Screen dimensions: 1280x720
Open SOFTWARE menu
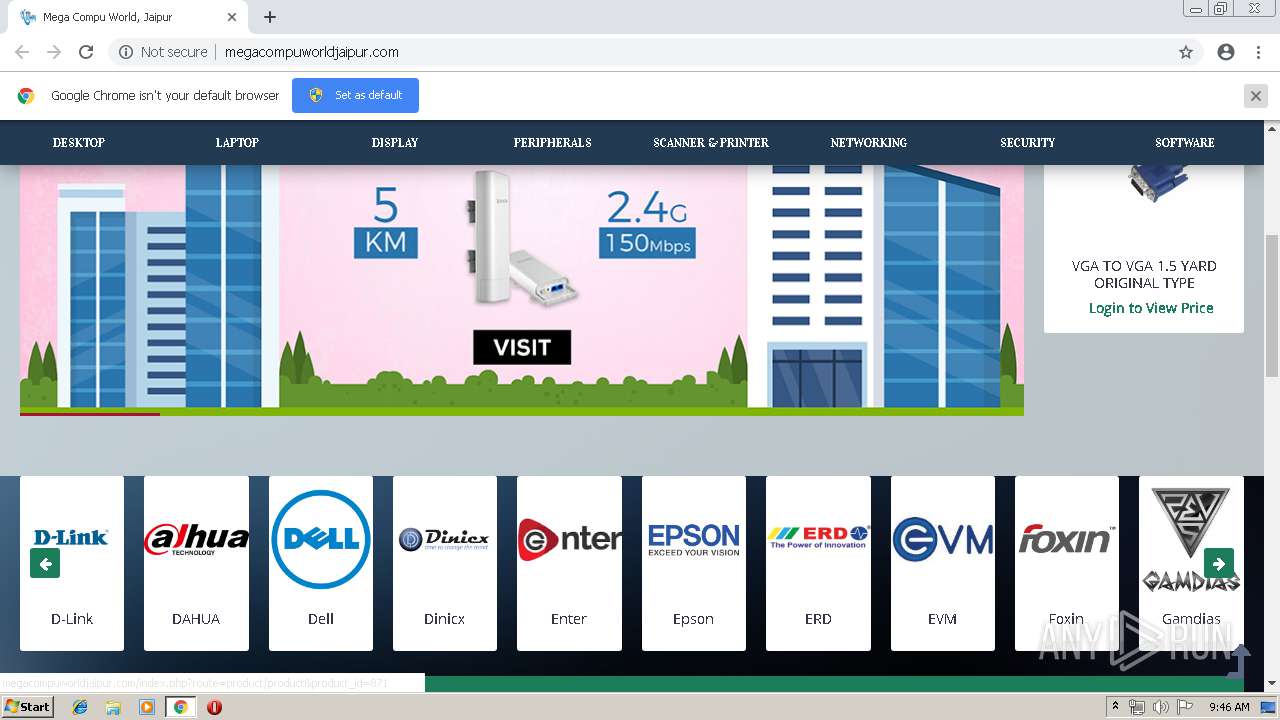(x=1185, y=142)
